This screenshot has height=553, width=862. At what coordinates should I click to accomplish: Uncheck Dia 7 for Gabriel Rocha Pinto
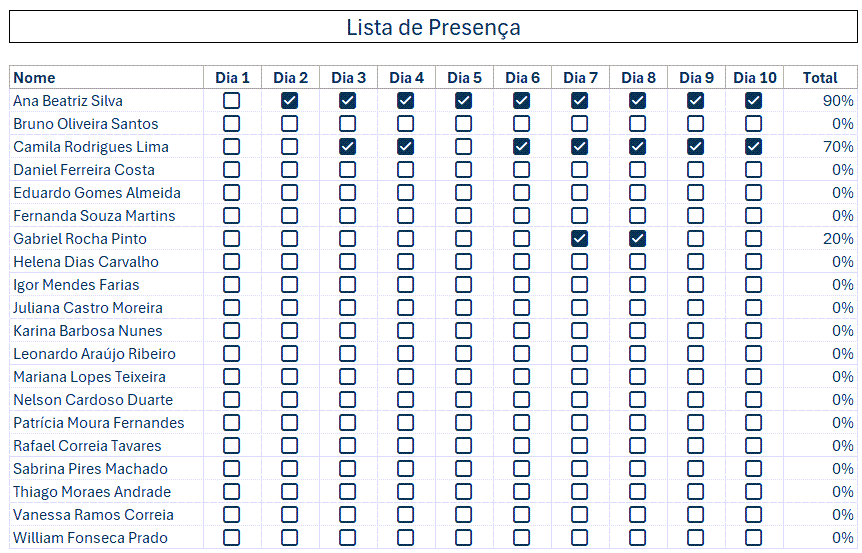tap(579, 238)
